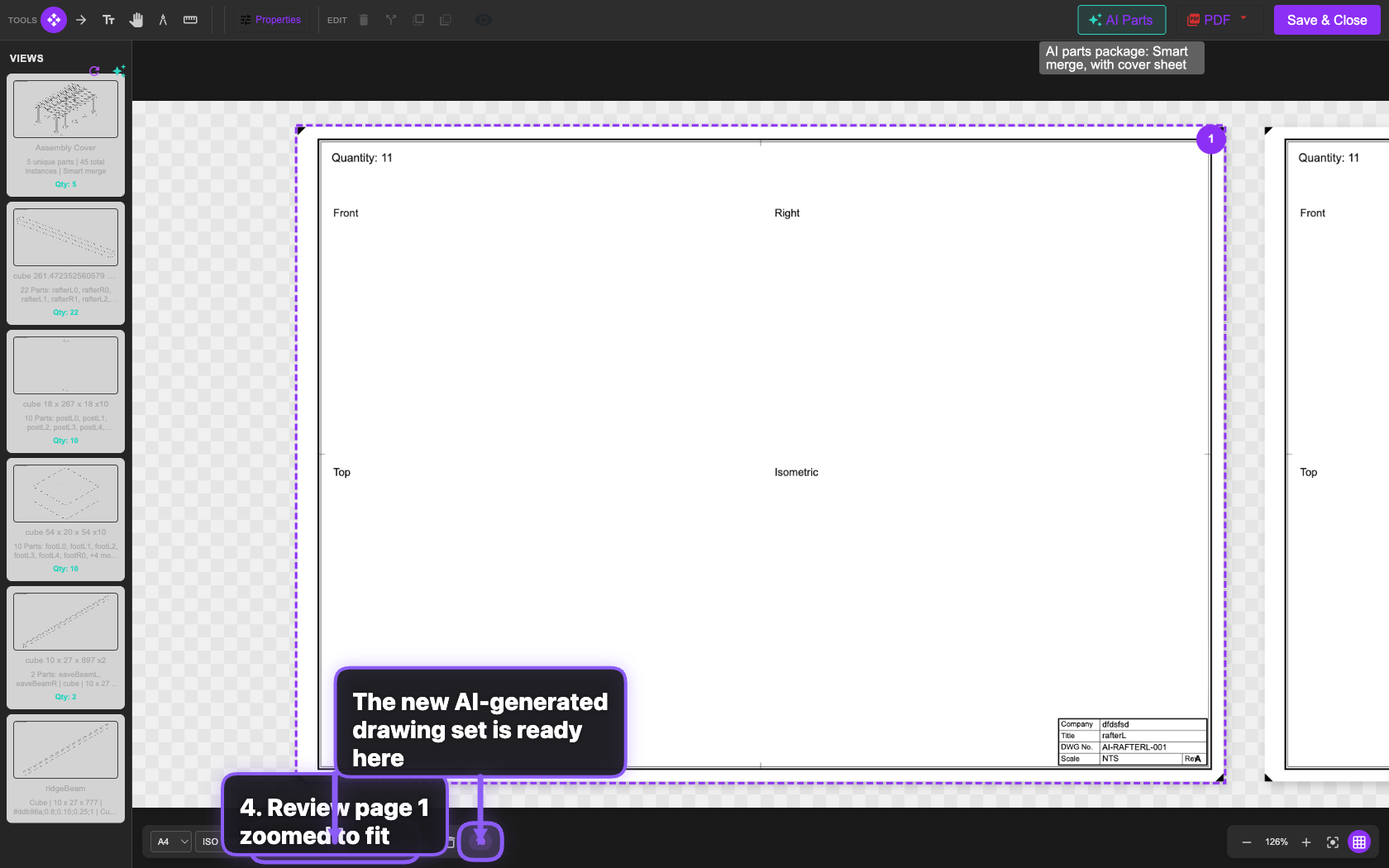The height and width of the screenshot is (868, 1389).
Task: Select the Arrow annotation tool
Action: [x=81, y=20]
